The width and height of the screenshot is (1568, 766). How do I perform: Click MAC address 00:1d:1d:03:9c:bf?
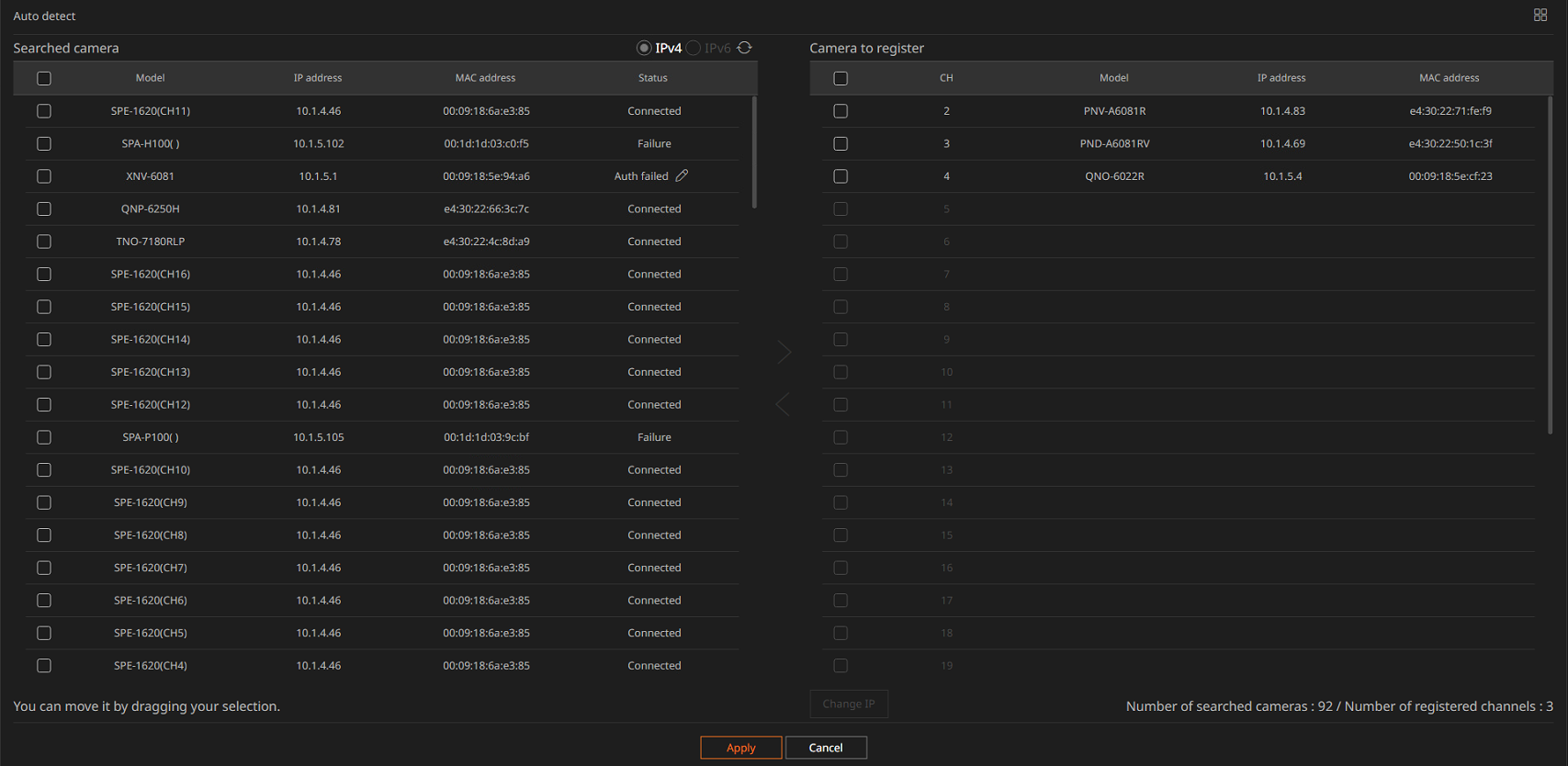[486, 437]
